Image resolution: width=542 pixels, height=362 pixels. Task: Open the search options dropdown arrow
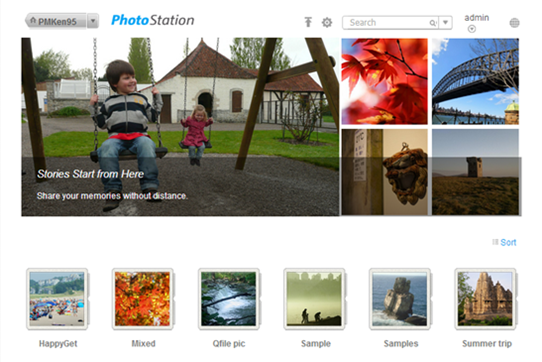tap(446, 22)
